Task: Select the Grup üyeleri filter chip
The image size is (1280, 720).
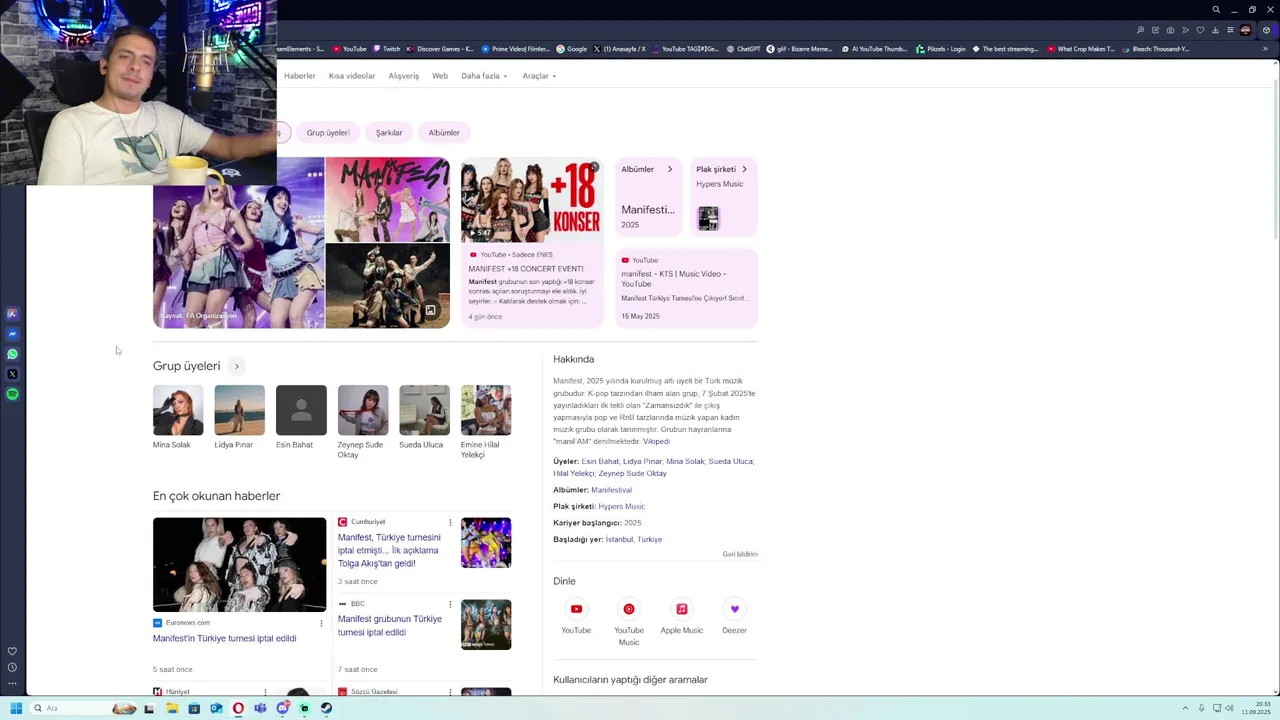Action: (328, 132)
